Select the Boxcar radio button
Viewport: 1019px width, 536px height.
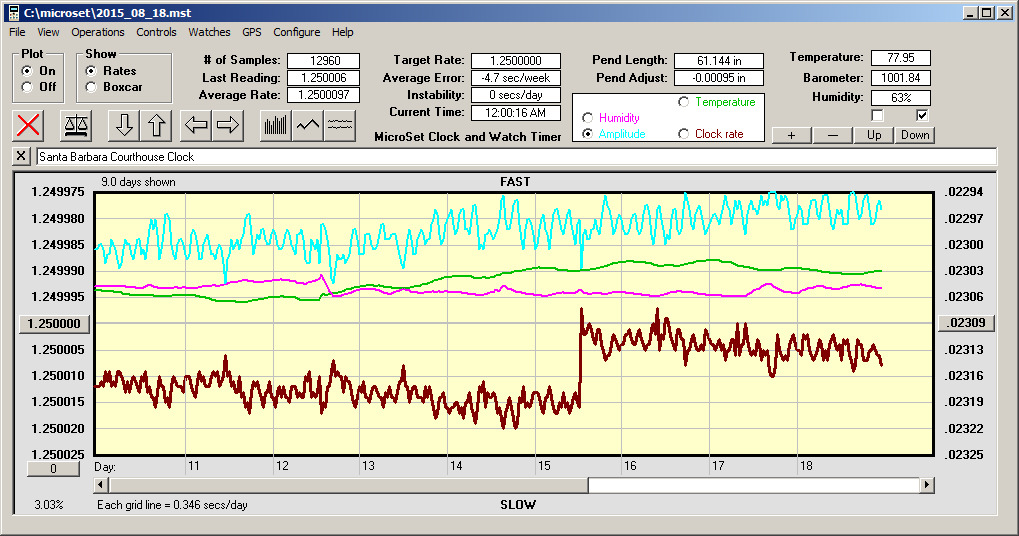pos(91,87)
